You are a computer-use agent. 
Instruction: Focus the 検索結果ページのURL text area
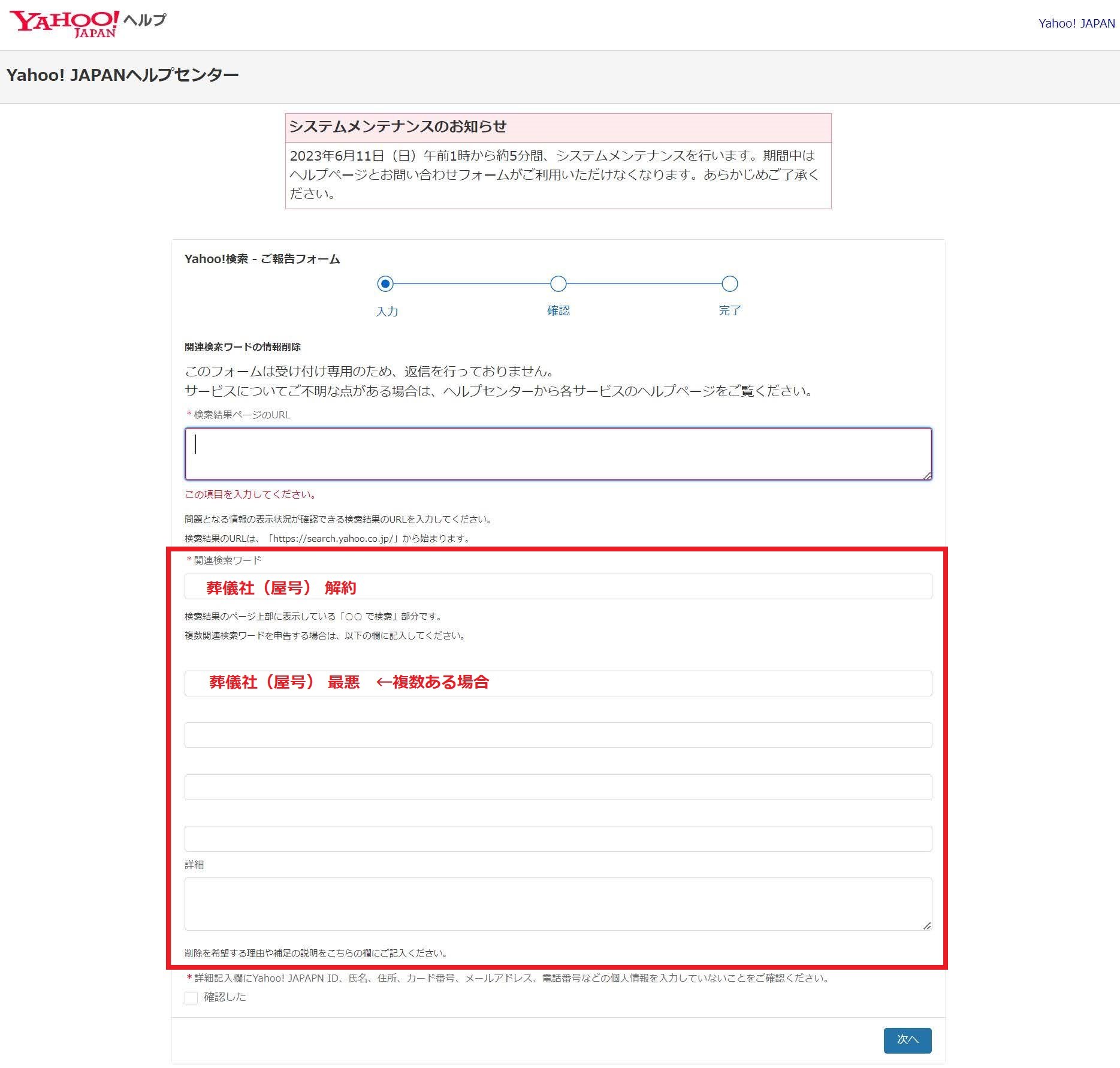[557, 454]
